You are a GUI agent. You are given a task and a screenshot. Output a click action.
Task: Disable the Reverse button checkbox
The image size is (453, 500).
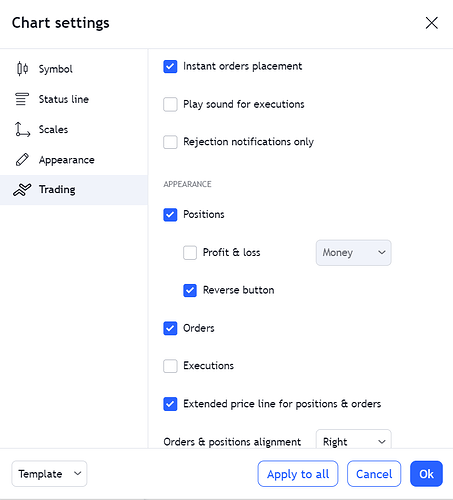pyautogui.click(x=190, y=290)
